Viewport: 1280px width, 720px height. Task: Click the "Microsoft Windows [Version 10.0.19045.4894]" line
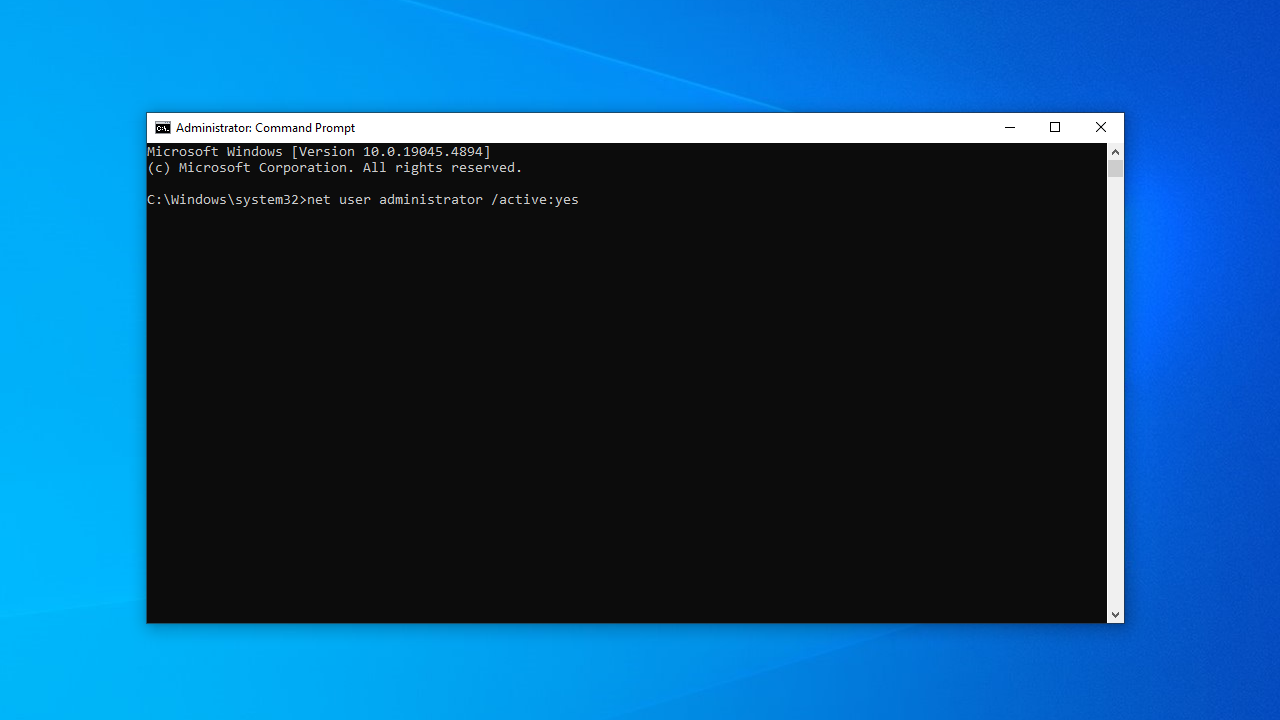tap(319, 152)
